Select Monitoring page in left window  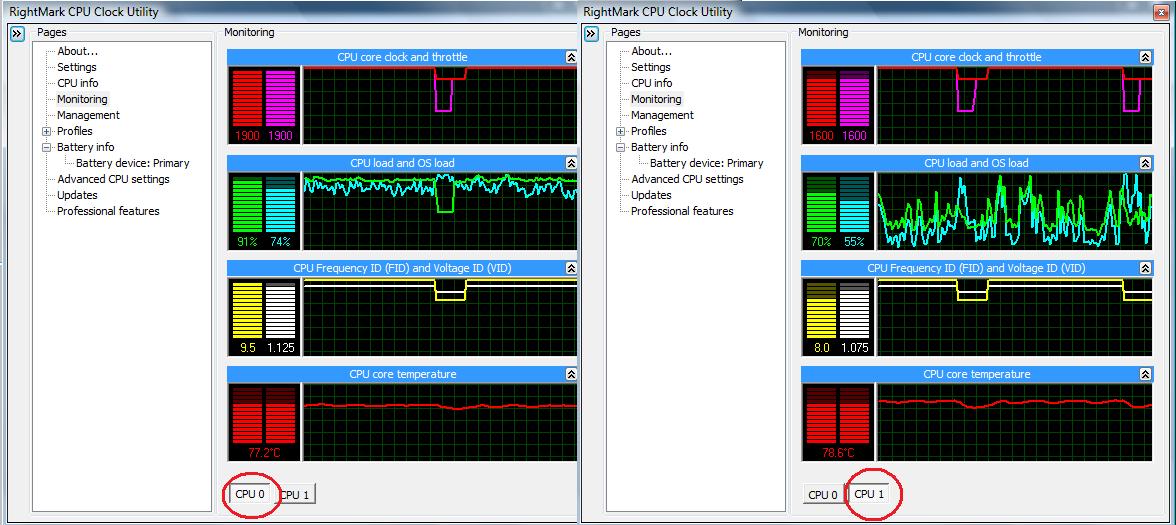(82, 99)
